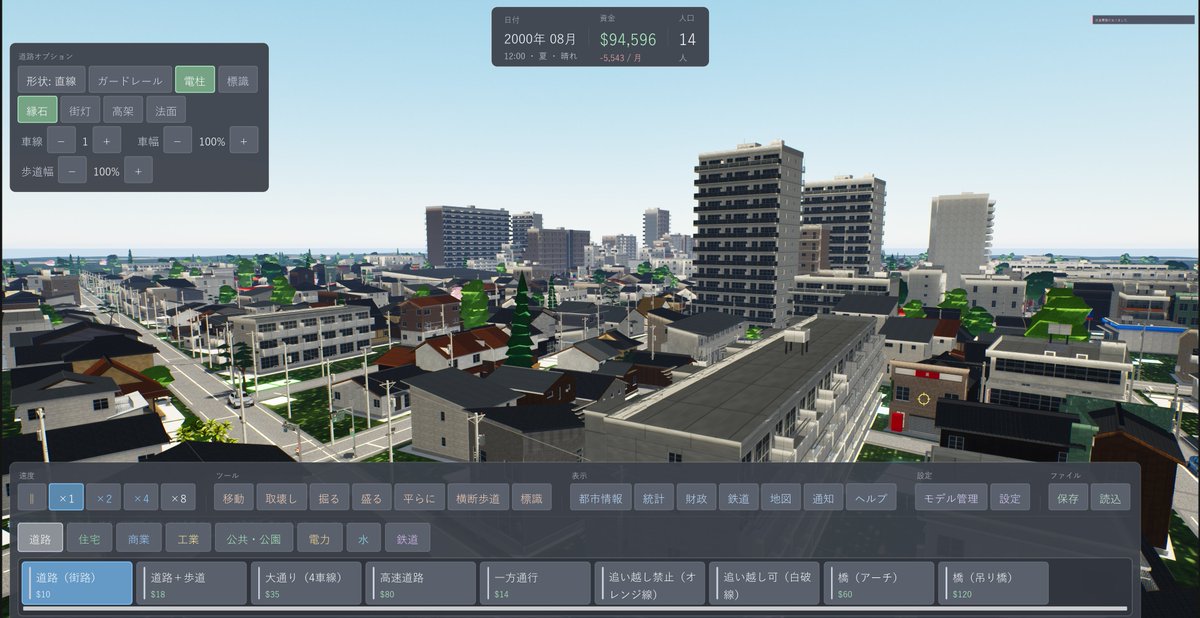Screen dimensions: 1200x618
Task: Toggle the 標識 option in road options
Action: coord(237,80)
